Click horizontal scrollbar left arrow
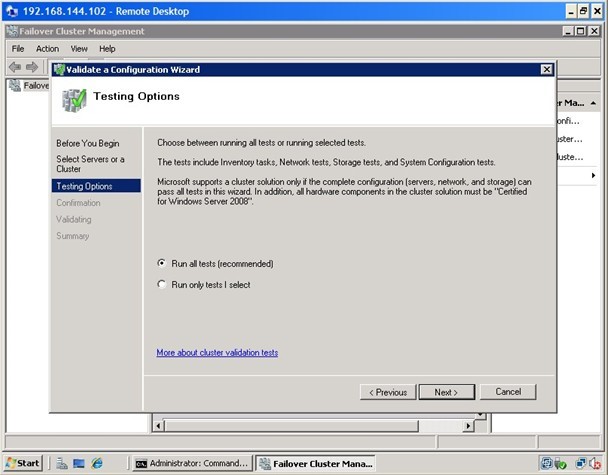This screenshot has width=608, height=475. point(158,426)
